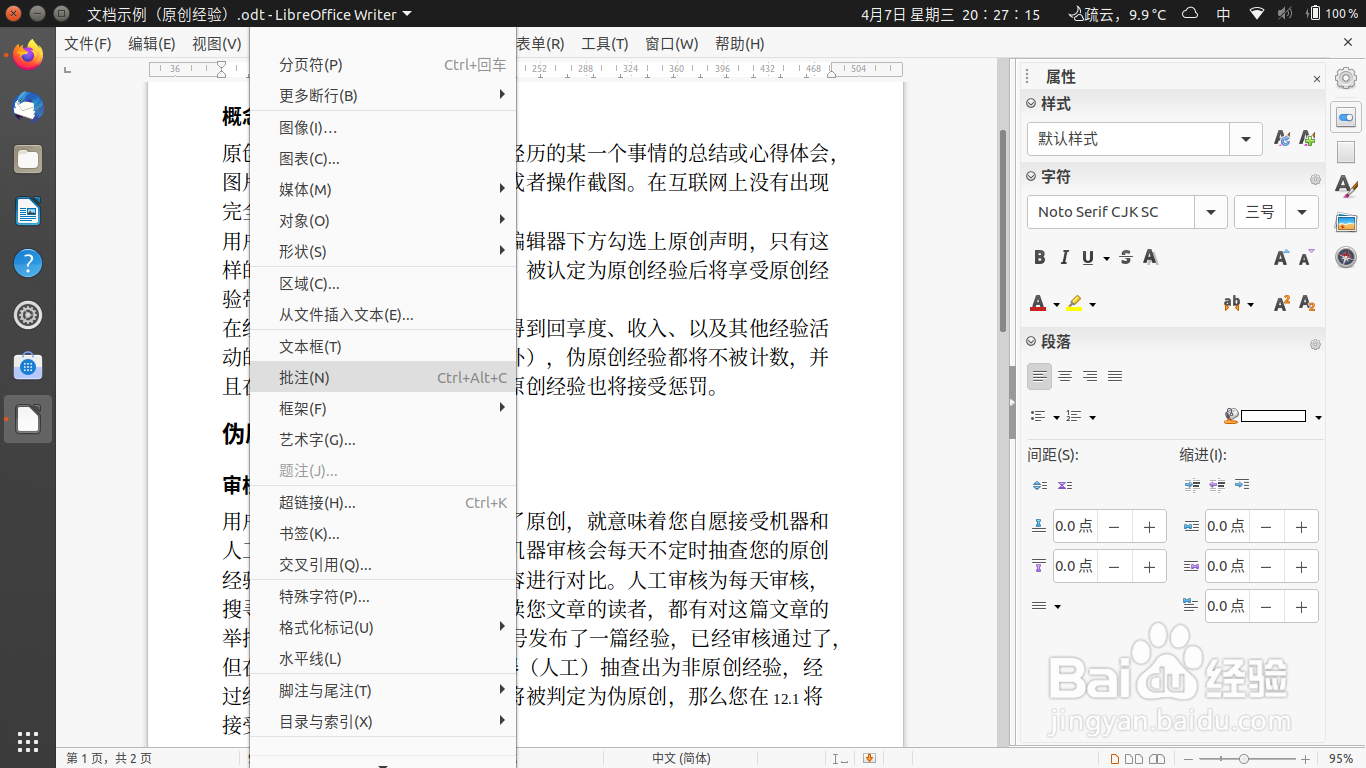Increase first line indent with its plus button
The width and height of the screenshot is (1366, 768).
click(x=1301, y=606)
